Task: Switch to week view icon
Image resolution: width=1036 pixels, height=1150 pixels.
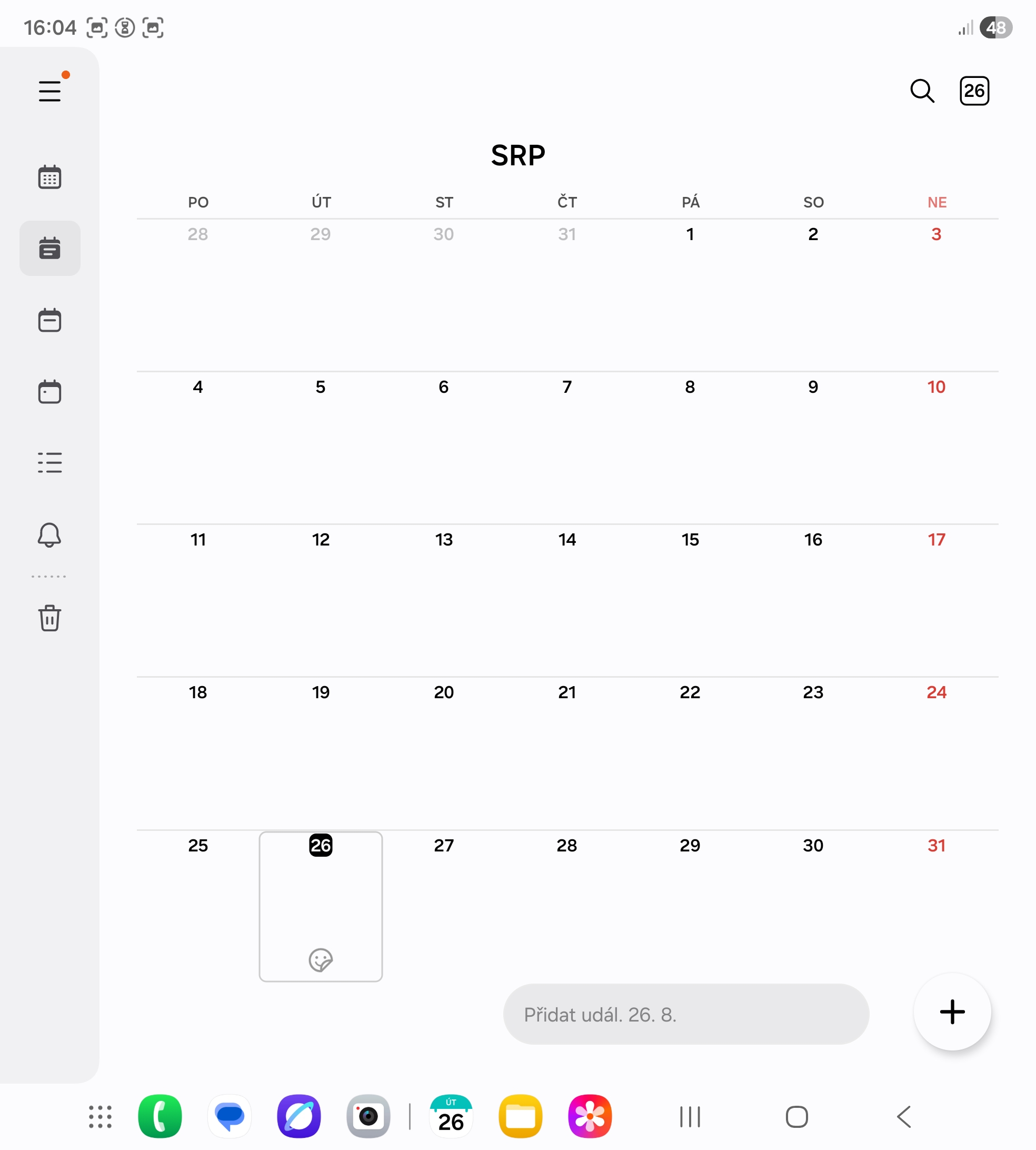Action: (50, 320)
